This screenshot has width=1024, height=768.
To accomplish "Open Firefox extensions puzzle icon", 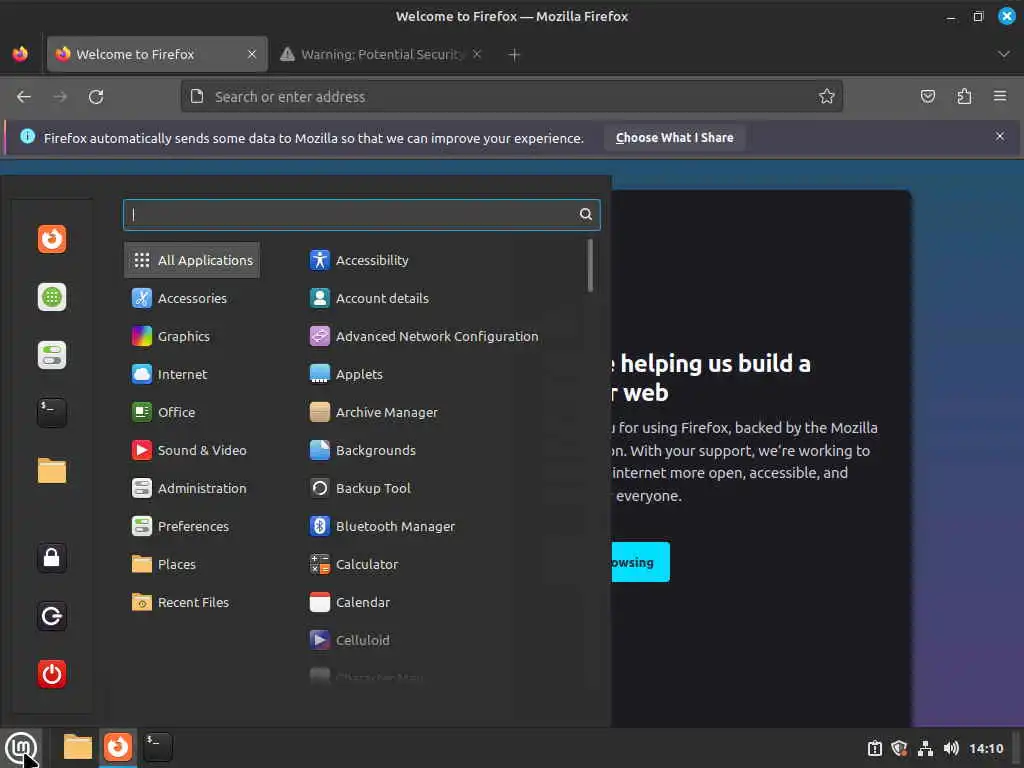I will (x=964, y=97).
